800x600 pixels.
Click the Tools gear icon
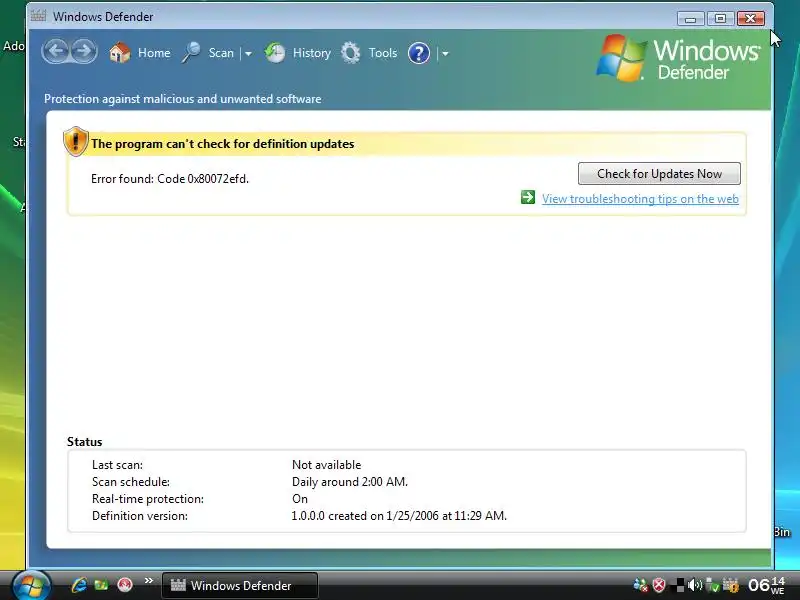point(351,53)
